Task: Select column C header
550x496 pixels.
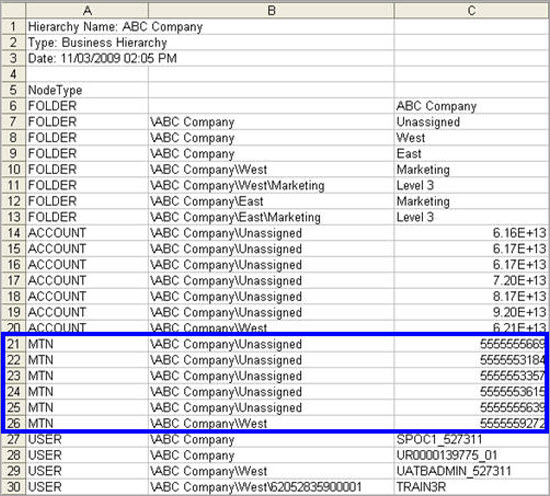Action: pos(471,11)
